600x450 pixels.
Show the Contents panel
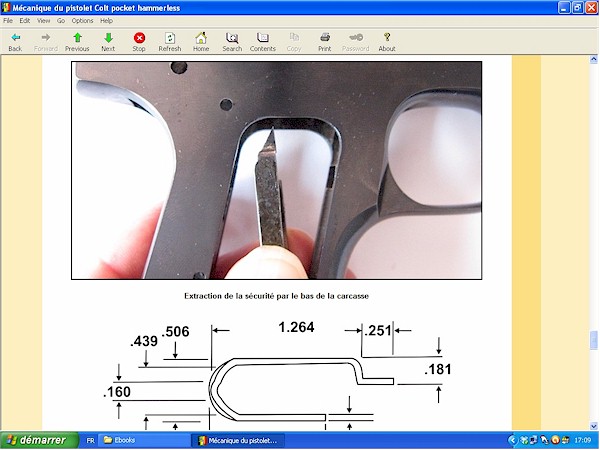263,41
